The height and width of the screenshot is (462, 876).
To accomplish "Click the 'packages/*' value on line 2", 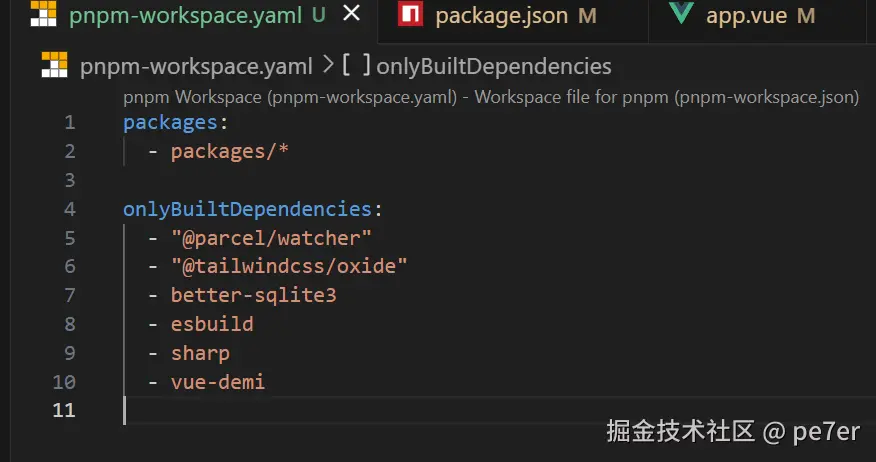I will click(x=230, y=151).
